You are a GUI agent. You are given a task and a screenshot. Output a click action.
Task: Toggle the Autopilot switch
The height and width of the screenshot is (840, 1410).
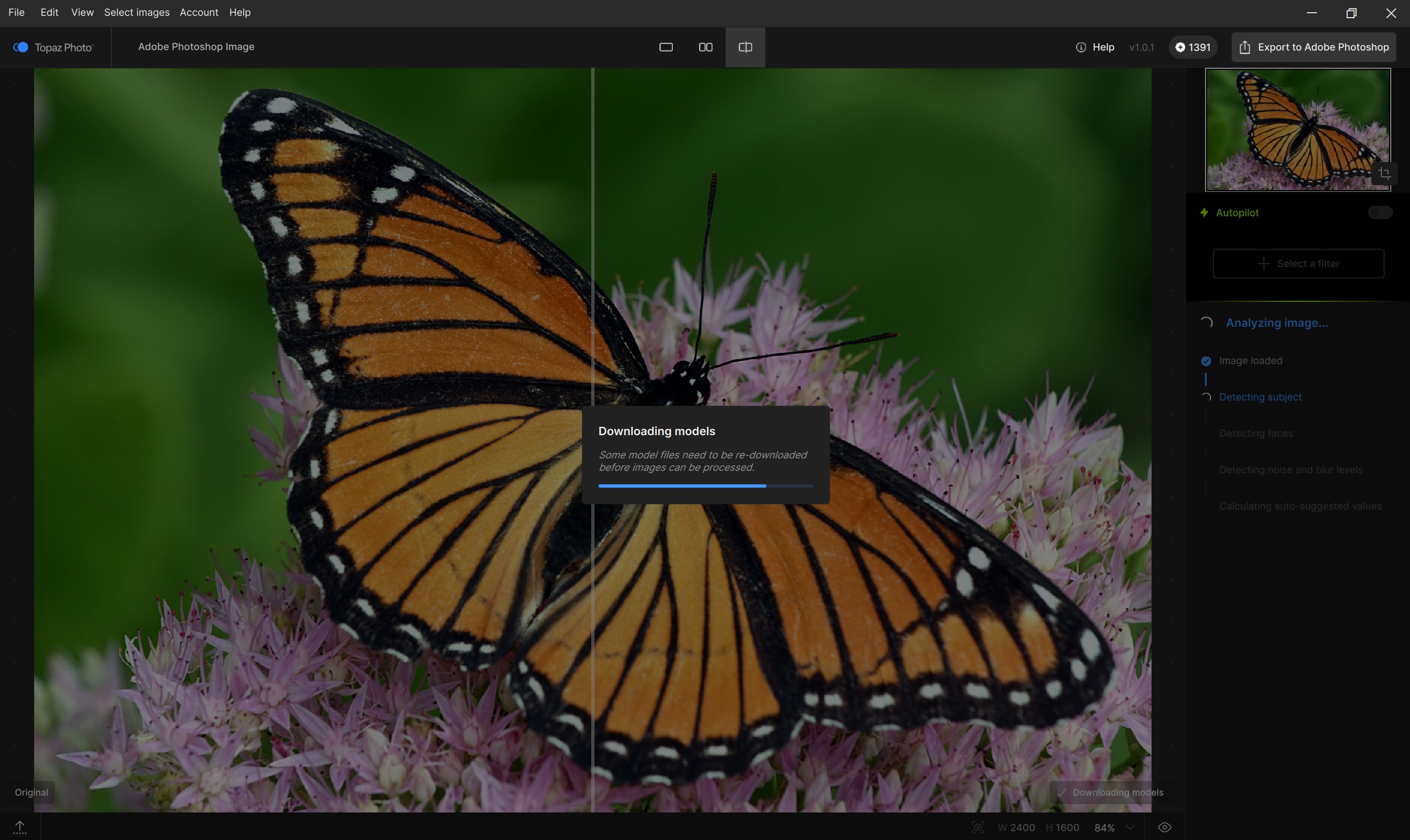1380,212
